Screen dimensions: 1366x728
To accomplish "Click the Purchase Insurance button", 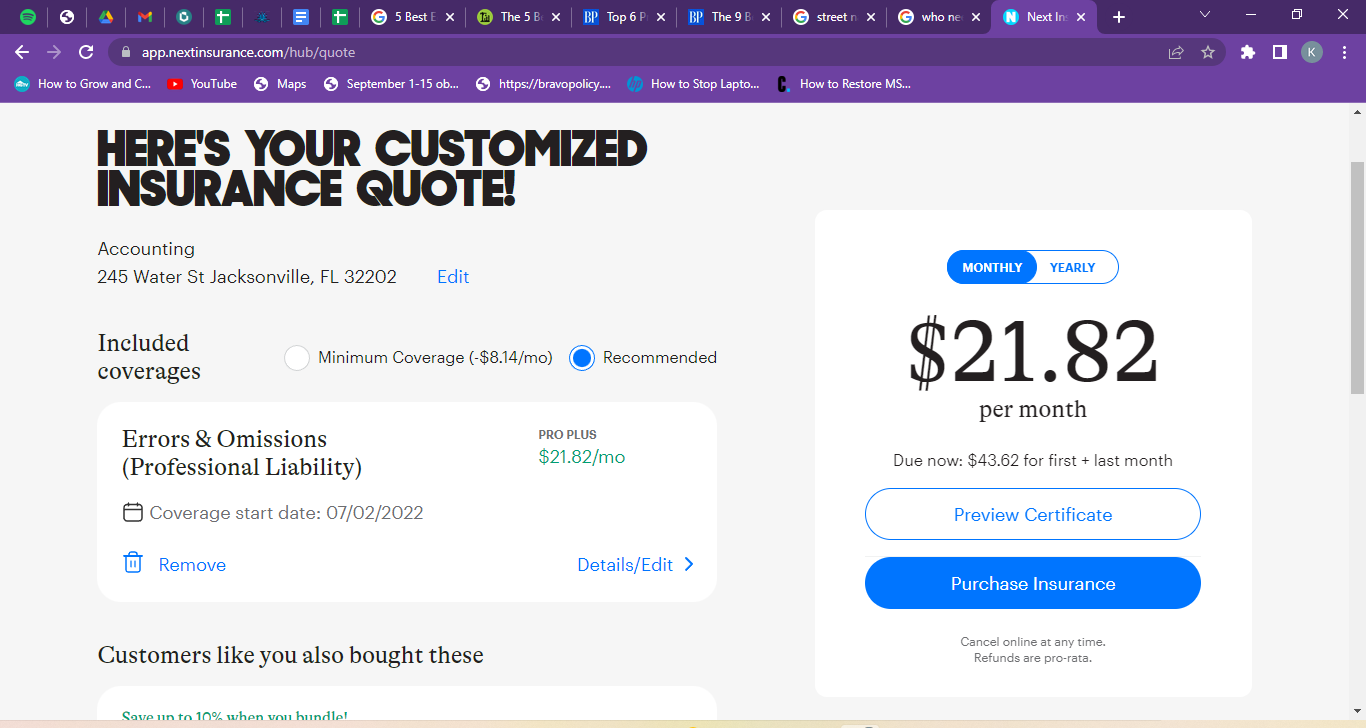I will 1033,583.
